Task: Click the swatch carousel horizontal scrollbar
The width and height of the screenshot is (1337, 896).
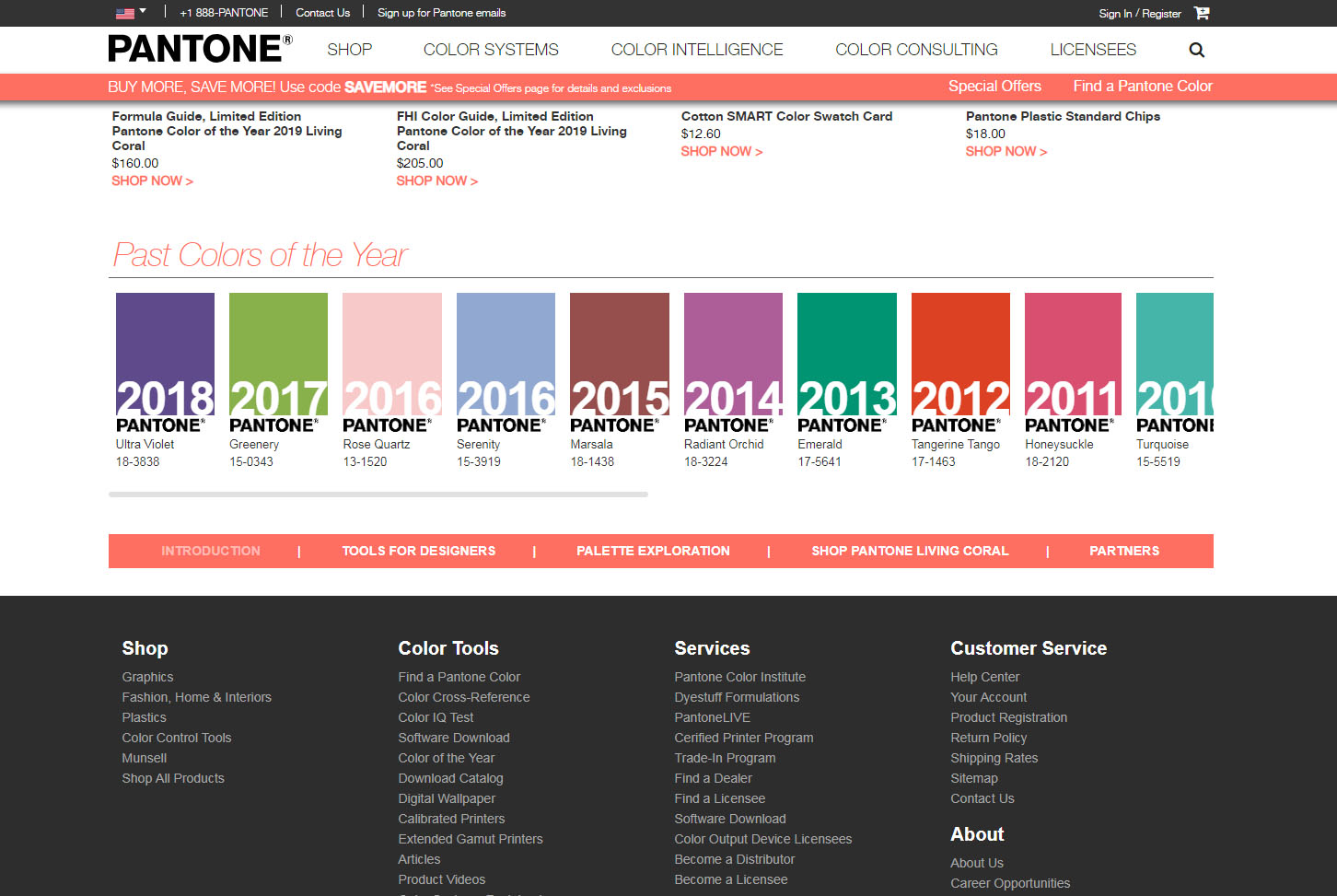Action: click(378, 495)
